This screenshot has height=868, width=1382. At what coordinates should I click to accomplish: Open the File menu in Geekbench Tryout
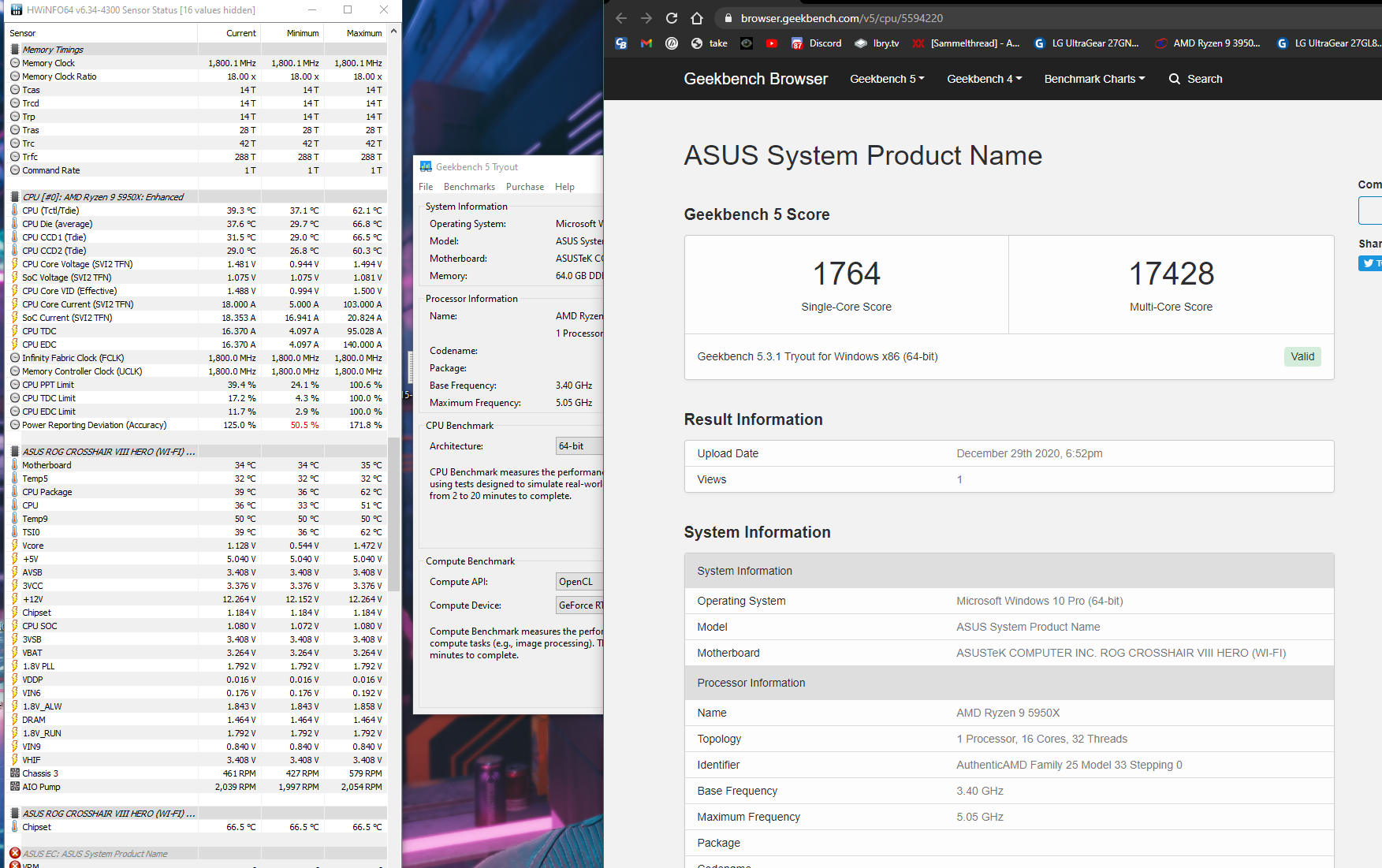click(426, 187)
